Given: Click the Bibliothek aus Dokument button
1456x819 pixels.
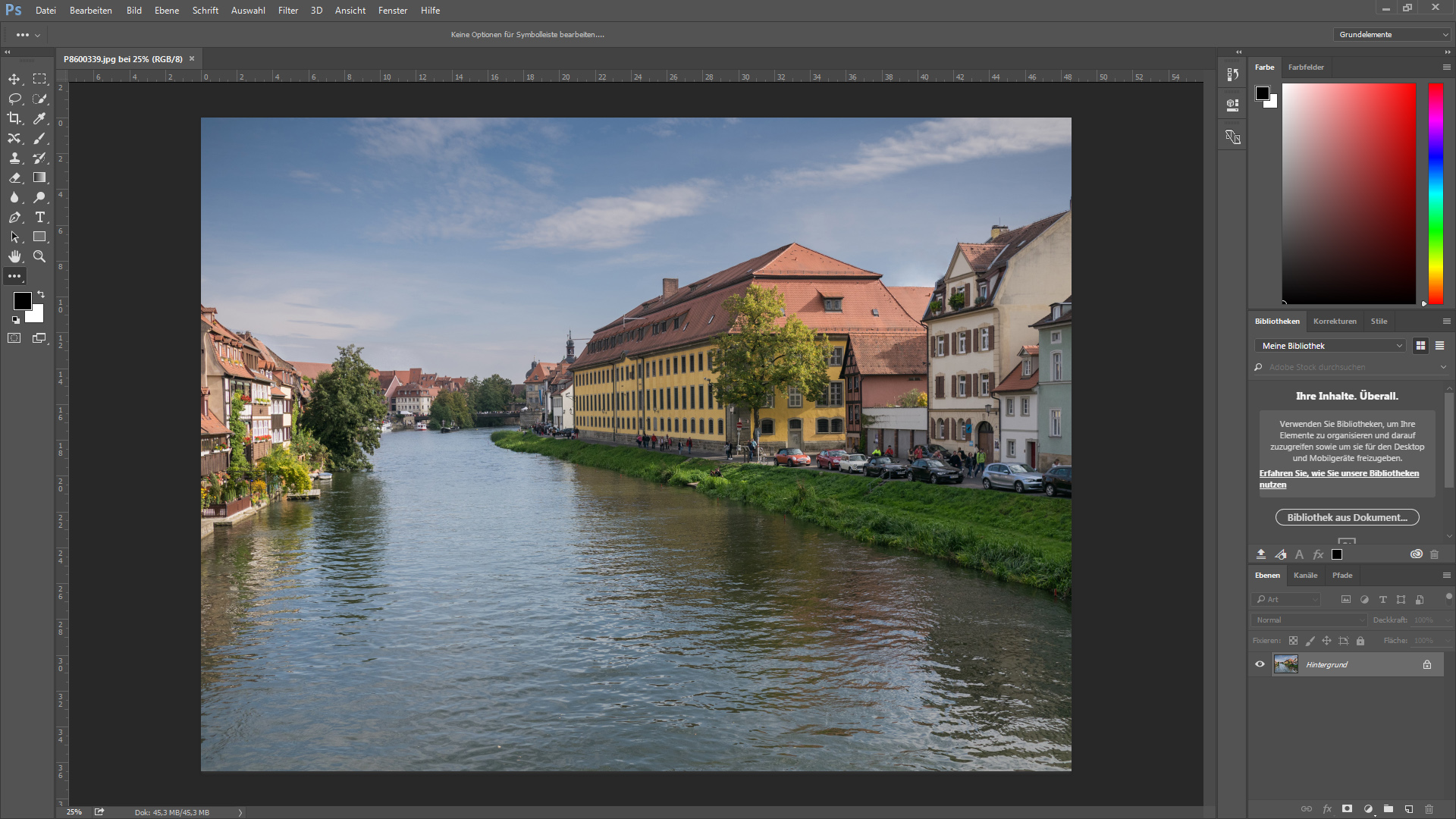Looking at the screenshot, I should click(x=1347, y=518).
